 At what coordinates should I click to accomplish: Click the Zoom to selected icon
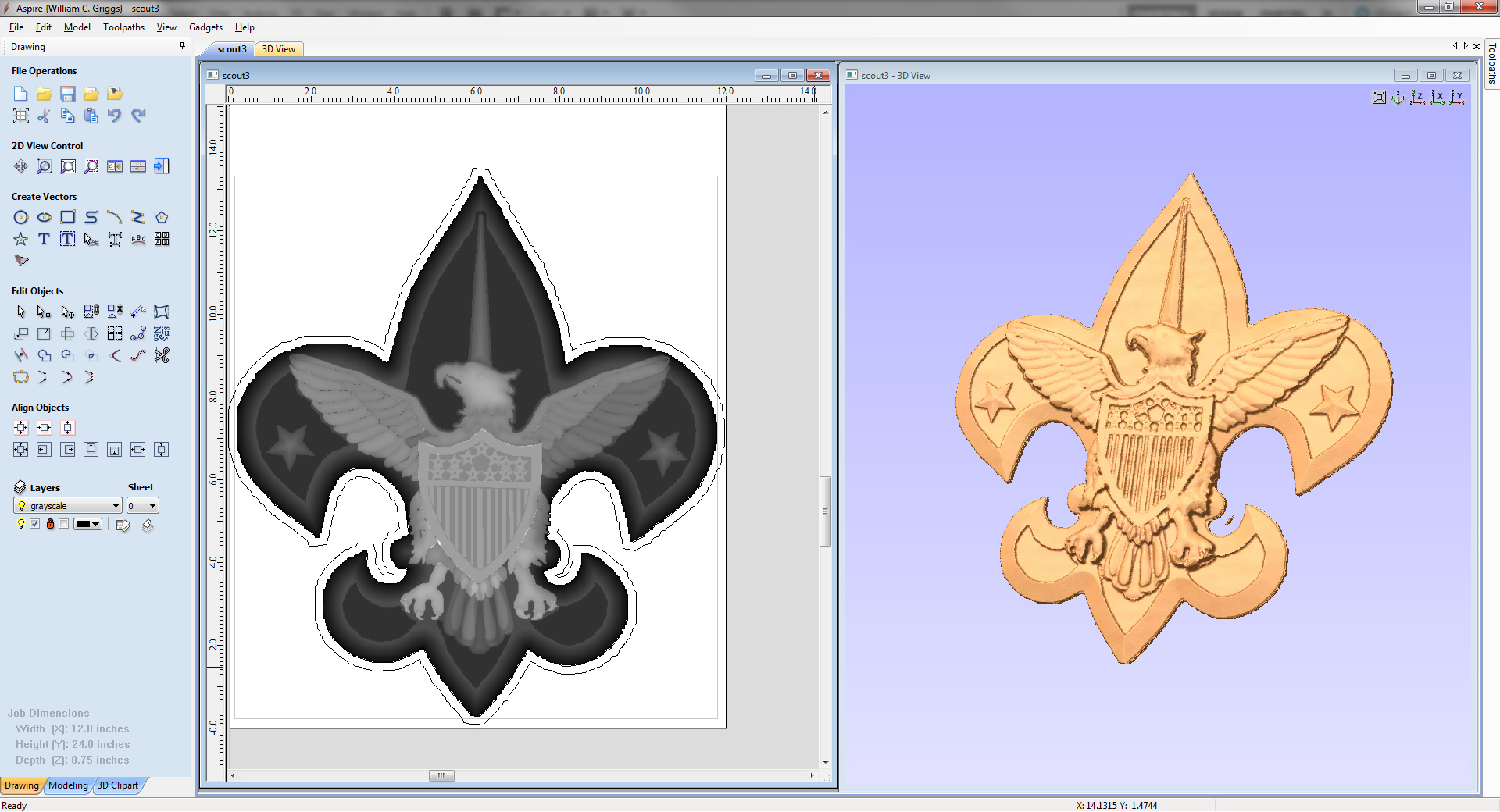click(x=91, y=166)
